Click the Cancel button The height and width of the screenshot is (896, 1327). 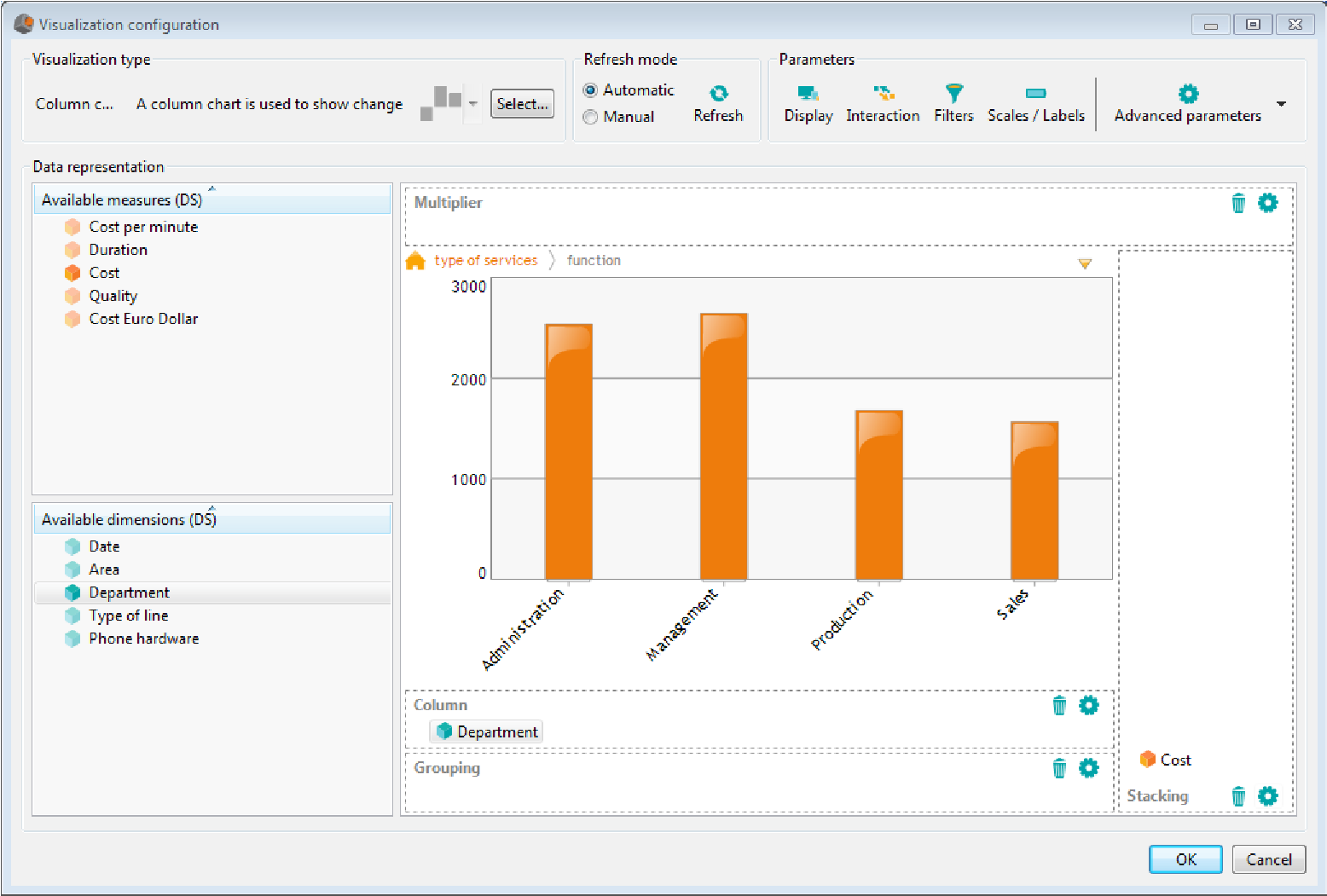[x=1269, y=859]
